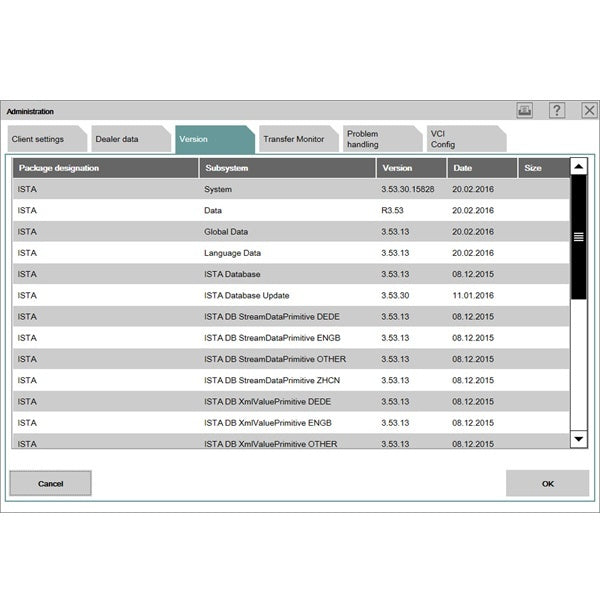Click the Global Data version 3.53.13
The height and width of the screenshot is (600, 600).
tap(395, 232)
